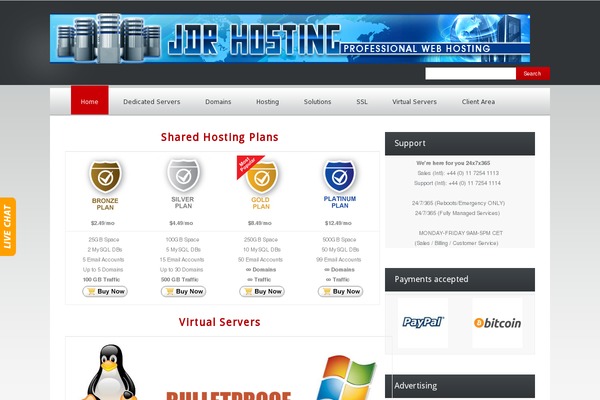Click the Sales (Intl) phone number
600x400 pixels.
(458, 173)
